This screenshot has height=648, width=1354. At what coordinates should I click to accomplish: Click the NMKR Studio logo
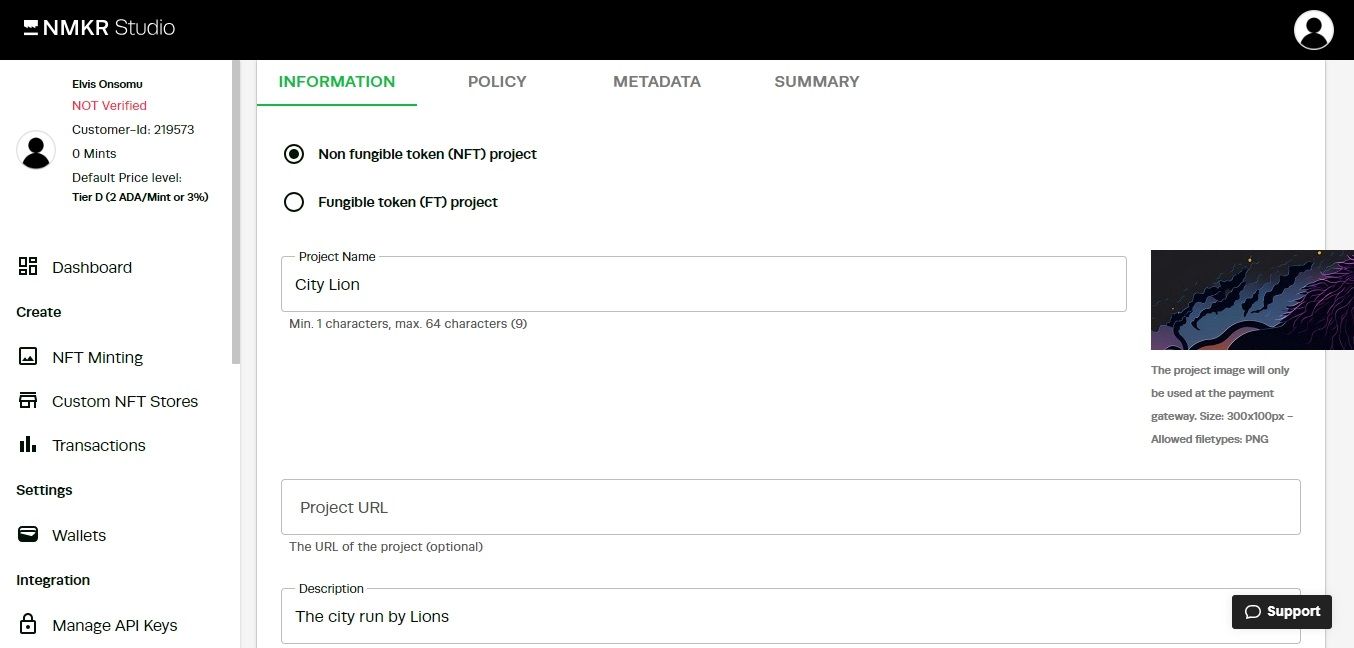coord(98,28)
